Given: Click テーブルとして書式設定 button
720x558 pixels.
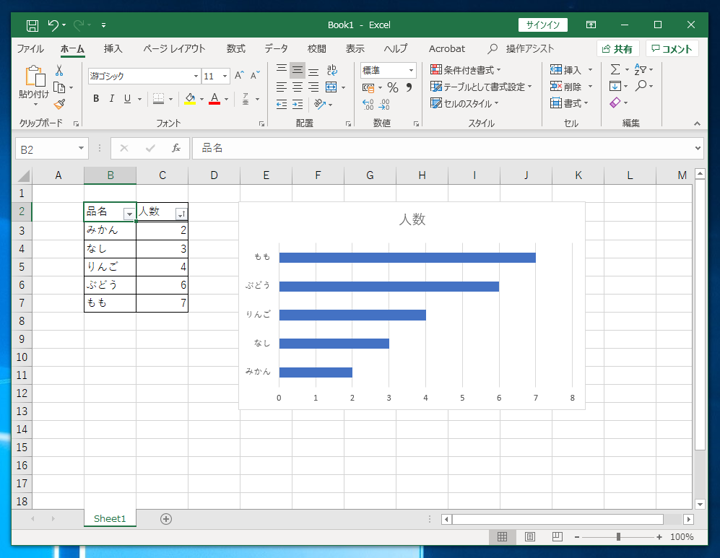Looking at the screenshot, I should pos(481,86).
